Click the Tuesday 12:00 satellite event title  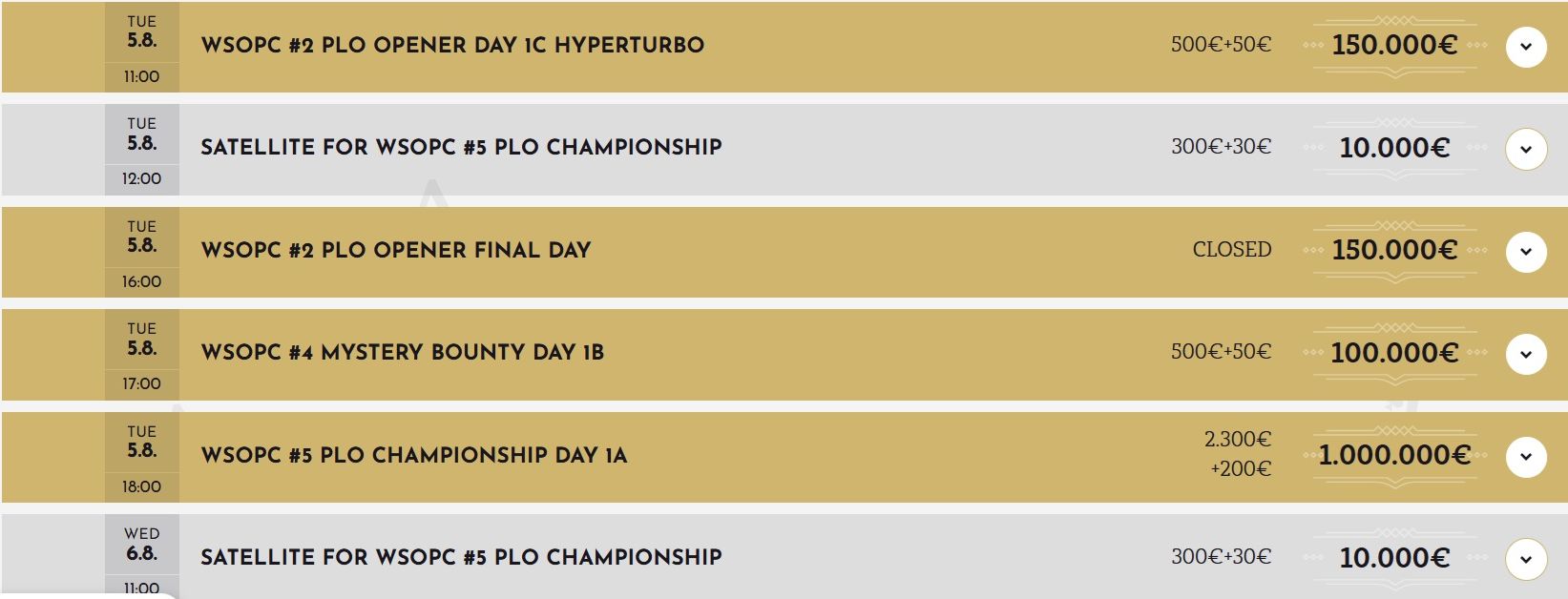point(461,147)
